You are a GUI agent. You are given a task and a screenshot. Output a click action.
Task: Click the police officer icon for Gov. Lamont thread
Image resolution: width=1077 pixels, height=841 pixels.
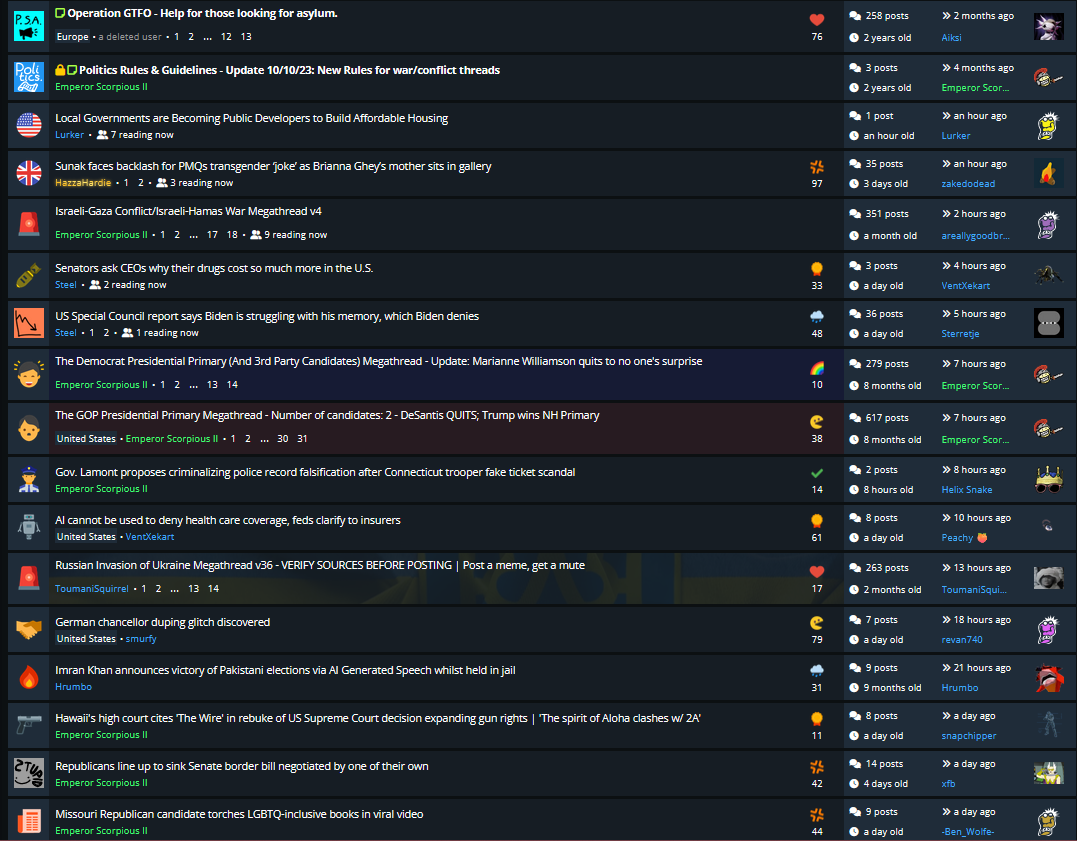pos(29,480)
